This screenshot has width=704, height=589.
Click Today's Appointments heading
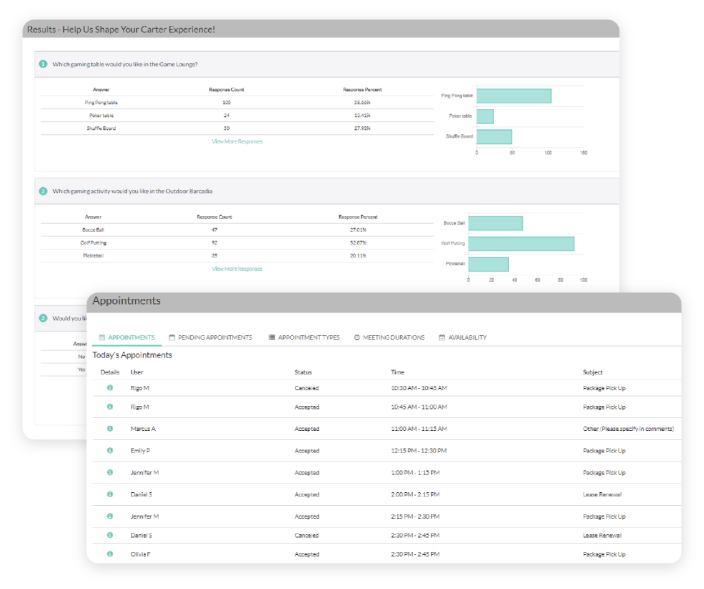click(x=132, y=355)
